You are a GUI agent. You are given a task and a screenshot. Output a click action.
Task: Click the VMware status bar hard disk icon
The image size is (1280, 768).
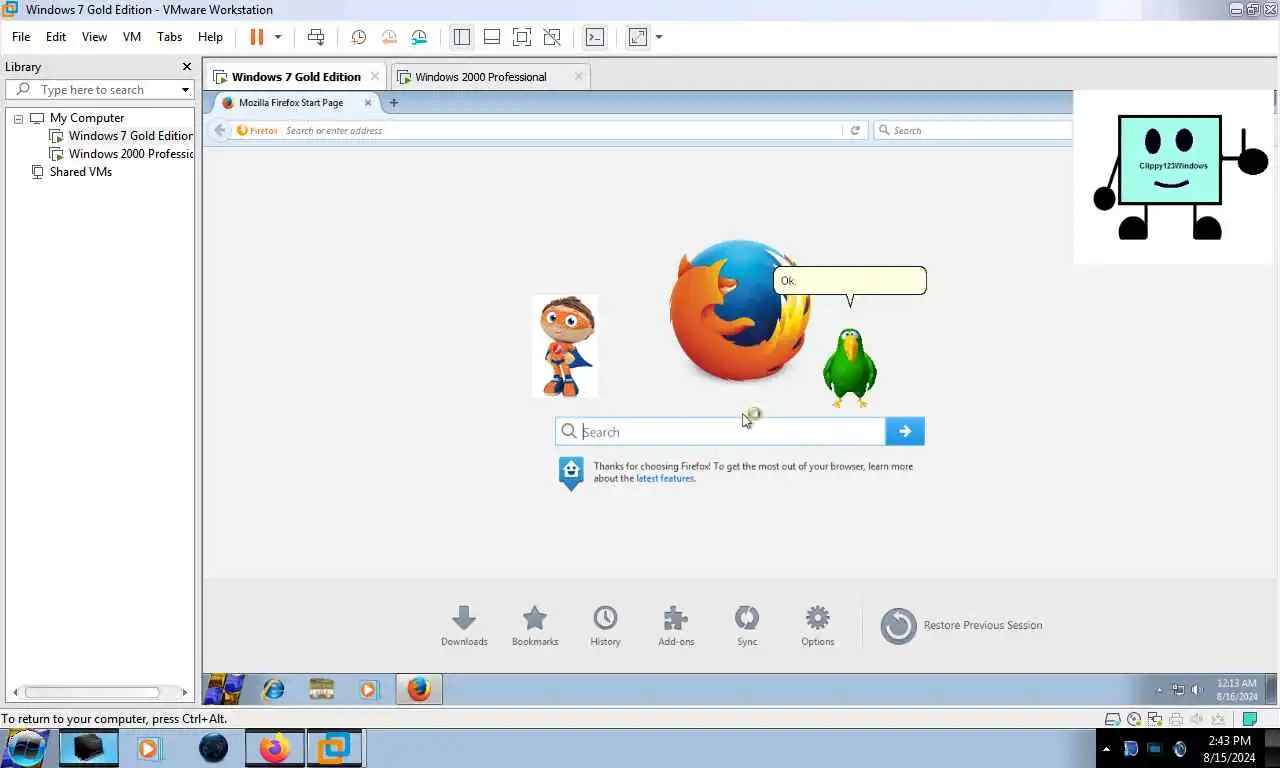pos(1112,719)
